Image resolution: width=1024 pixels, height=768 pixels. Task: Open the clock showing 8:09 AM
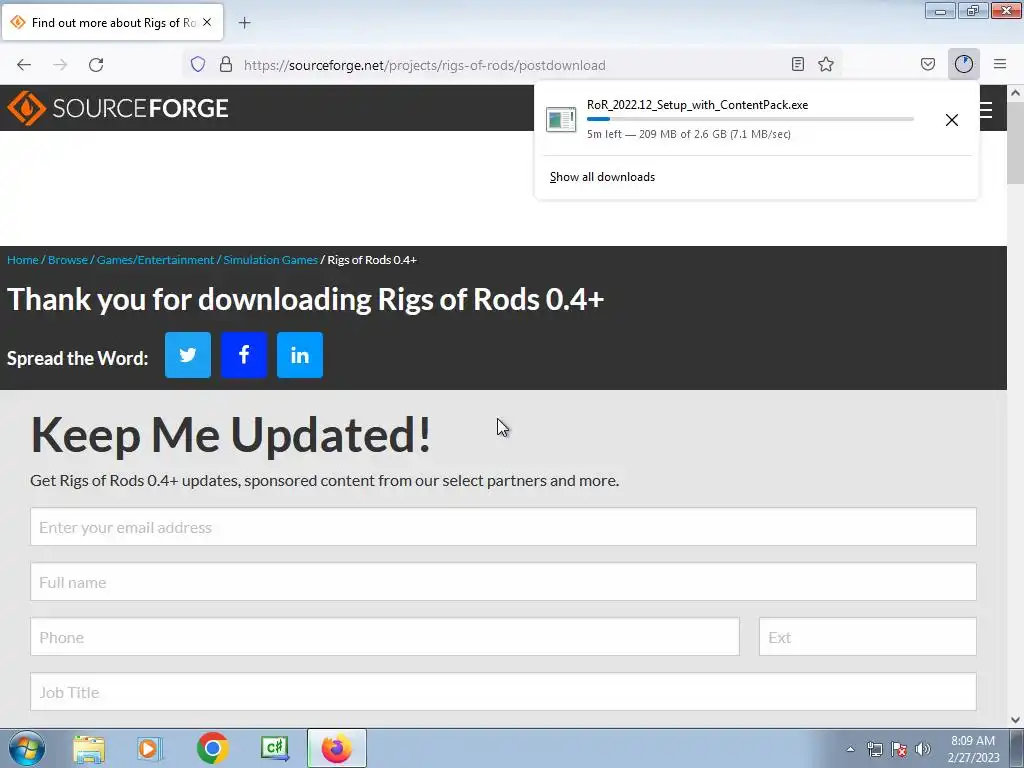click(x=973, y=748)
